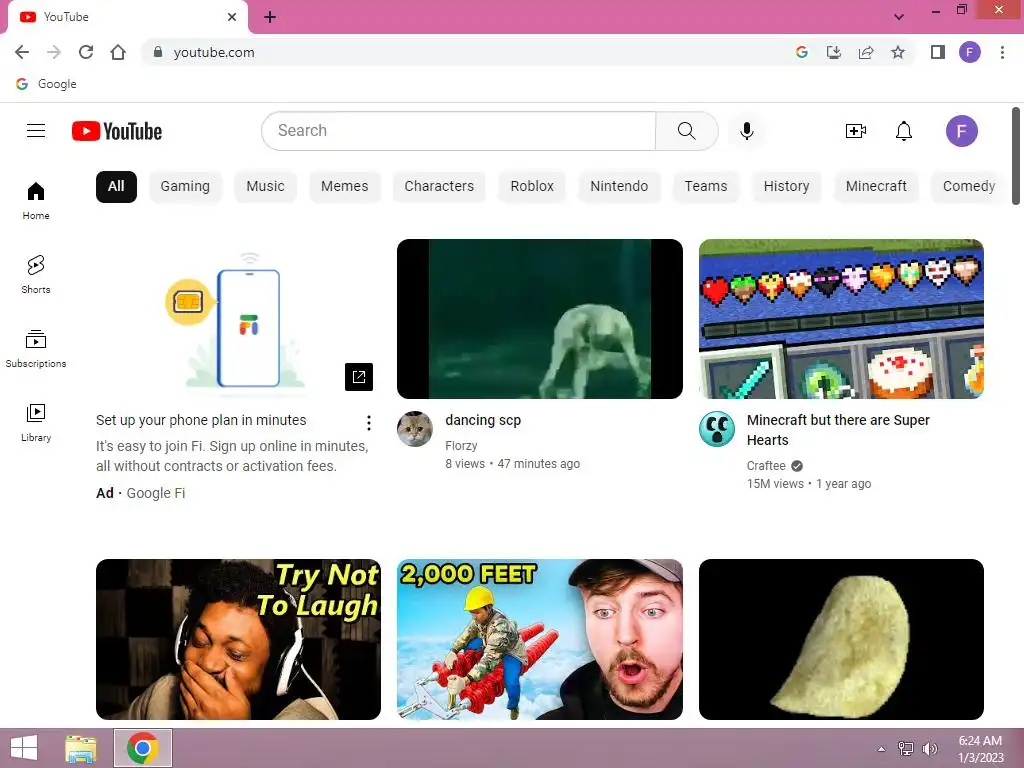
Task: Close the YouTube tab
Action: (232, 17)
